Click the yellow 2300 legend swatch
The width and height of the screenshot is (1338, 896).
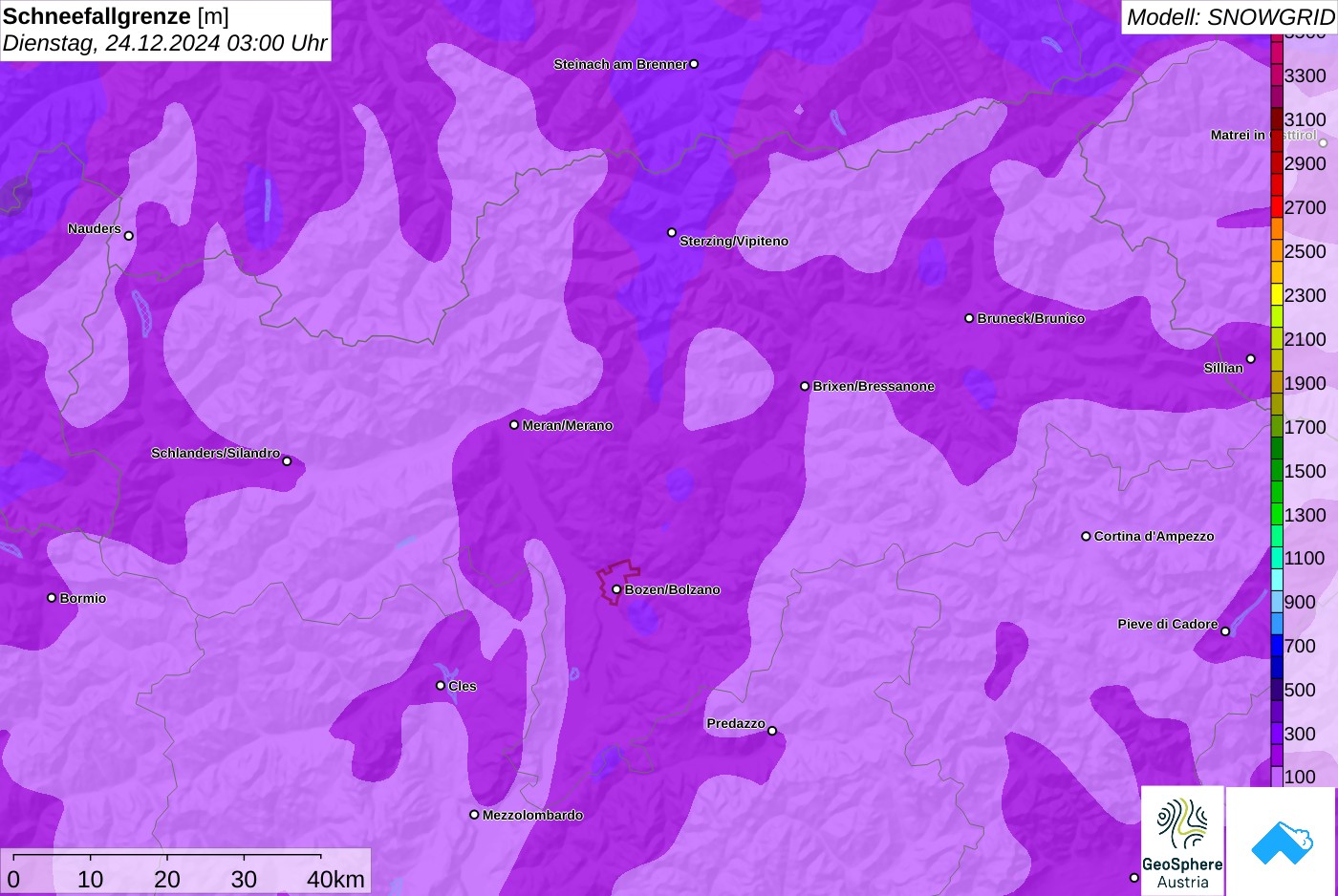[1277, 295]
